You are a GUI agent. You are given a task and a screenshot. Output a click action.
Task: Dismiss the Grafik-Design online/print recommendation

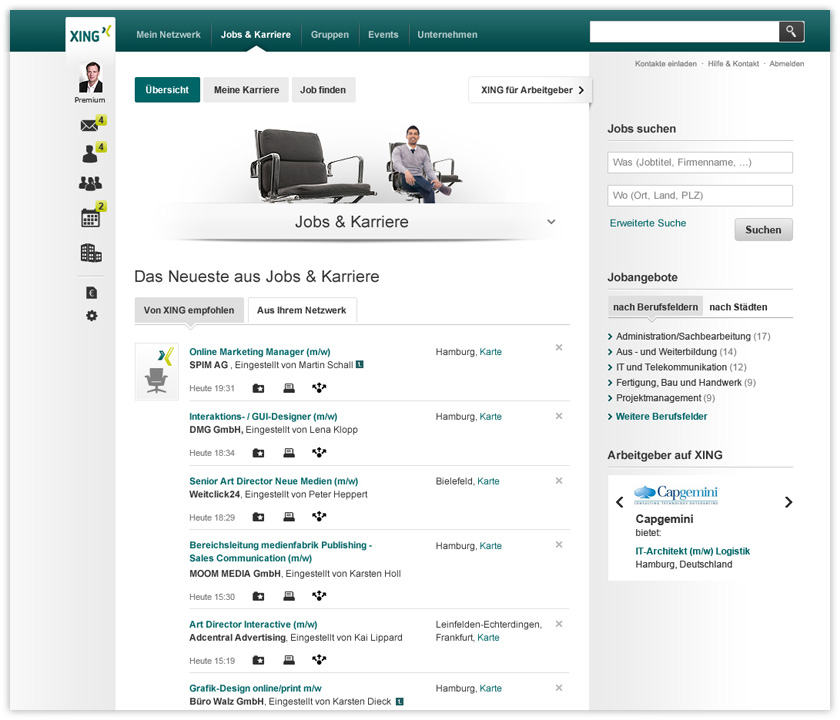[559, 687]
